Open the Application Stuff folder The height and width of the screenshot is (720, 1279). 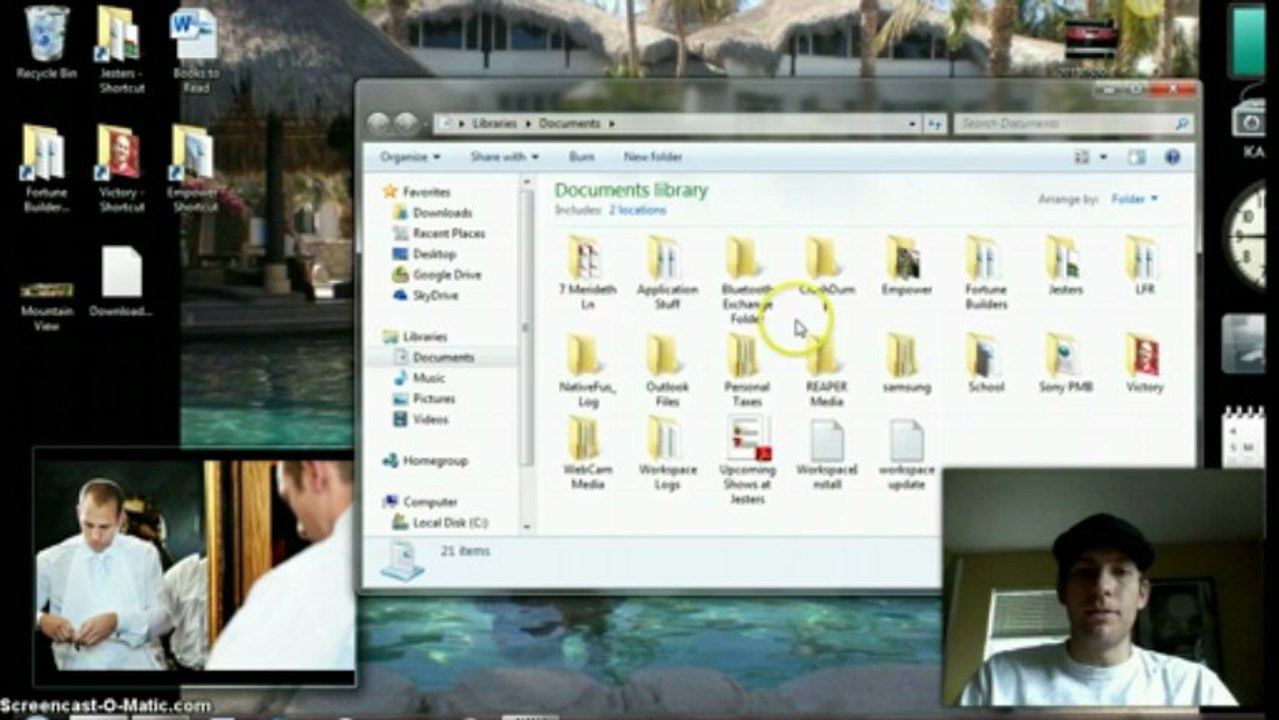pos(667,272)
